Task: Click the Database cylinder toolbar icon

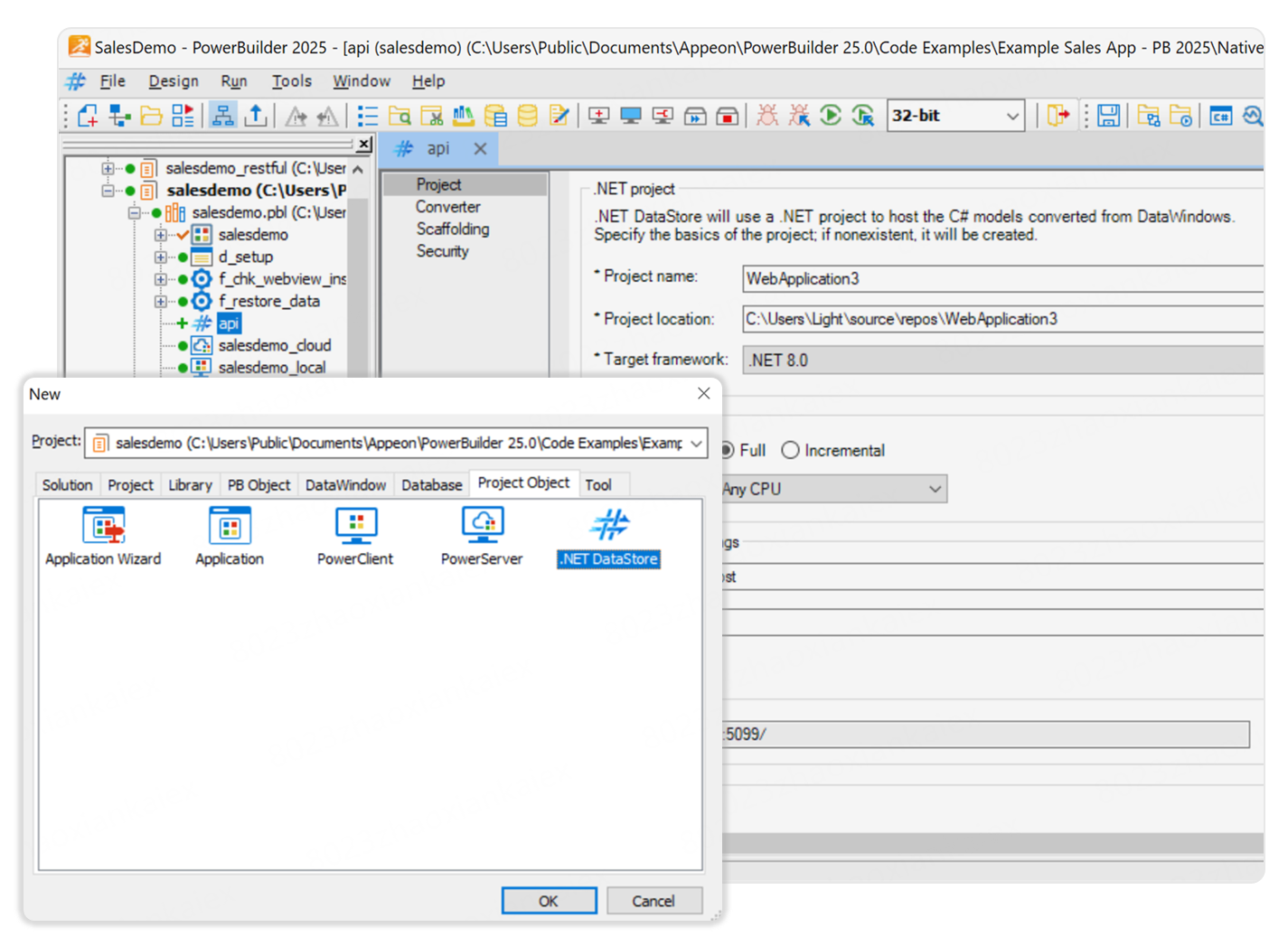Action: point(527,116)
